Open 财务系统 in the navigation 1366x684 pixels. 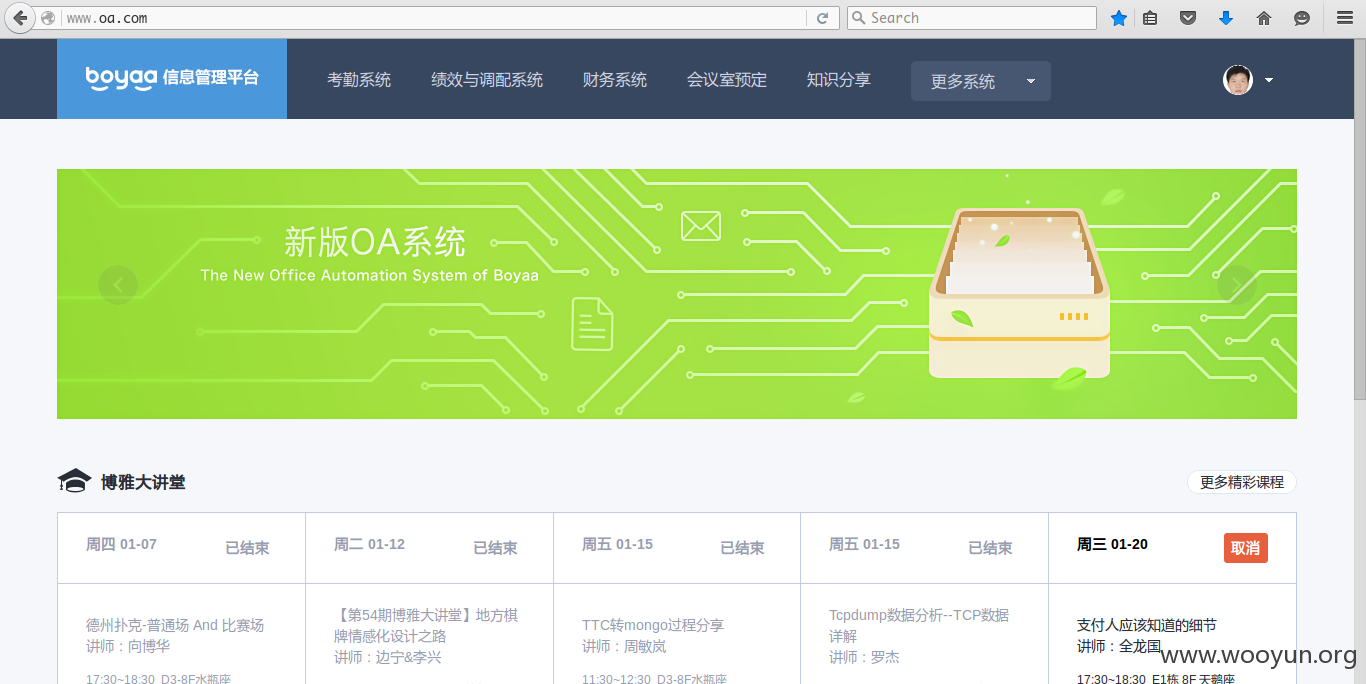click(x=615, y=80)
